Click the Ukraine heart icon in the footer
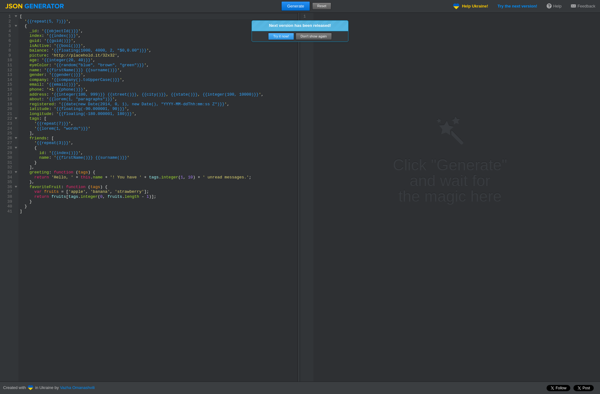 [30, 388]
